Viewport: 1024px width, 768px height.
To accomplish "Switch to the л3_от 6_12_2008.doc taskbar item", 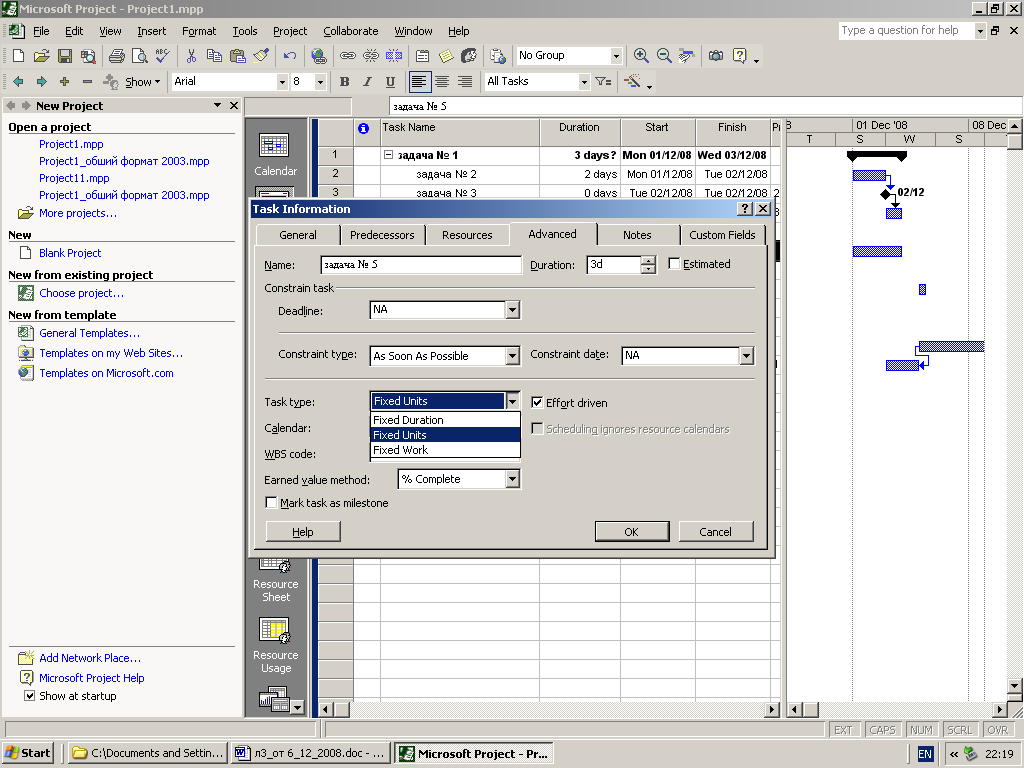I will [312, 753].
